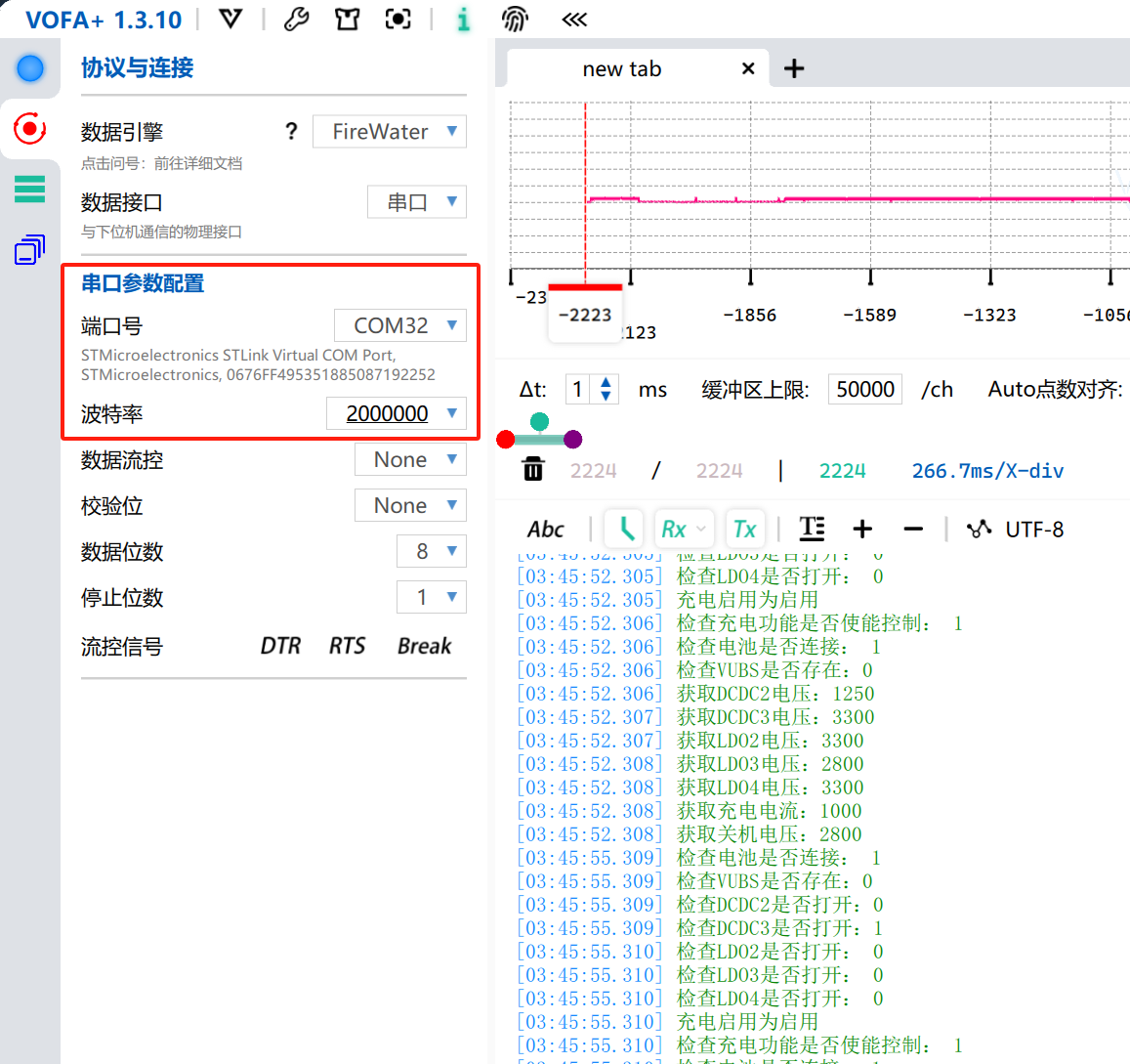Image resolution: width=1130 pixels, height=1064 pixels.
Task: Click the teal channel color dot
Action: pos(539,421)
